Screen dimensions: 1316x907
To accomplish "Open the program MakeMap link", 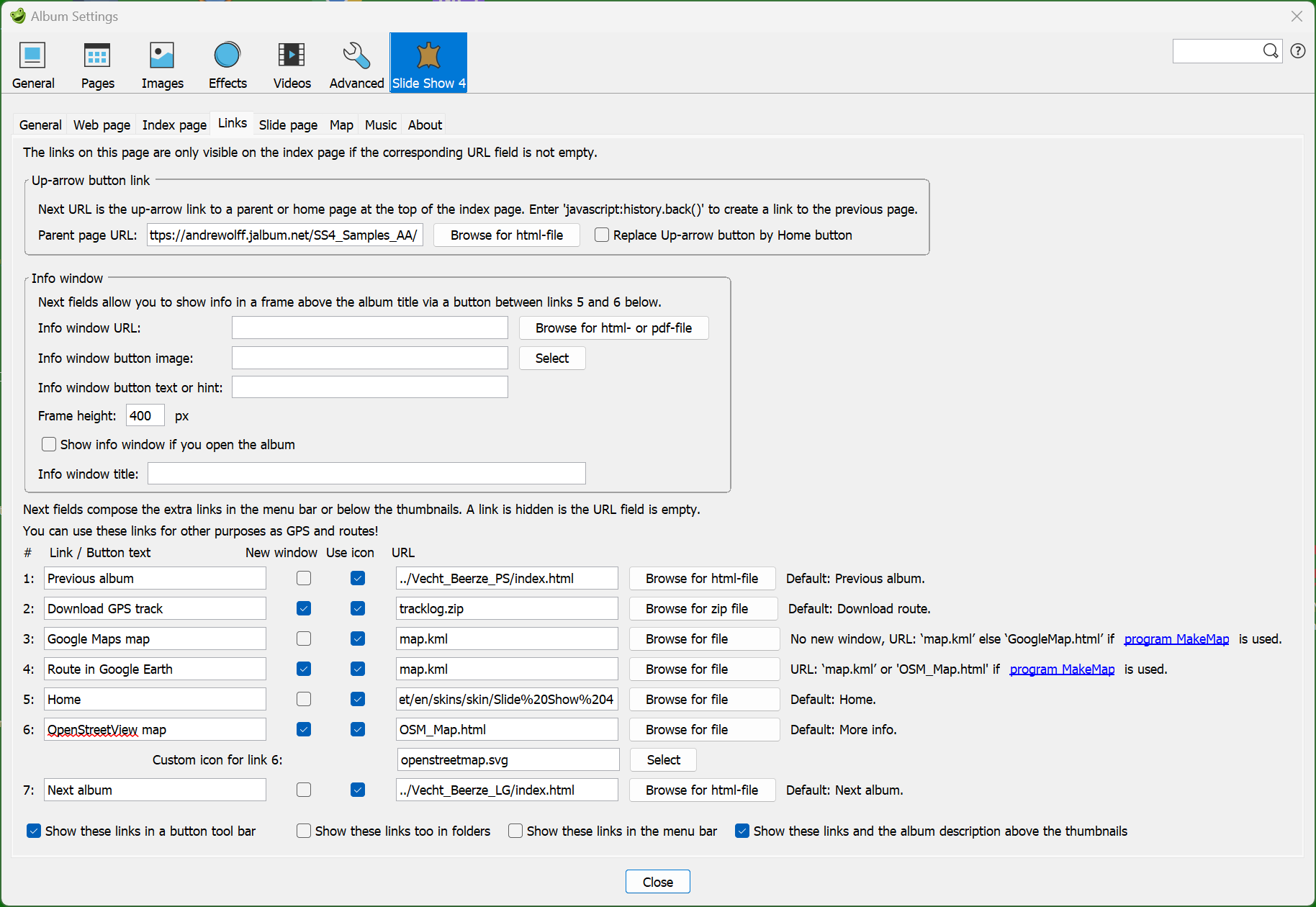I will 1176,638.
